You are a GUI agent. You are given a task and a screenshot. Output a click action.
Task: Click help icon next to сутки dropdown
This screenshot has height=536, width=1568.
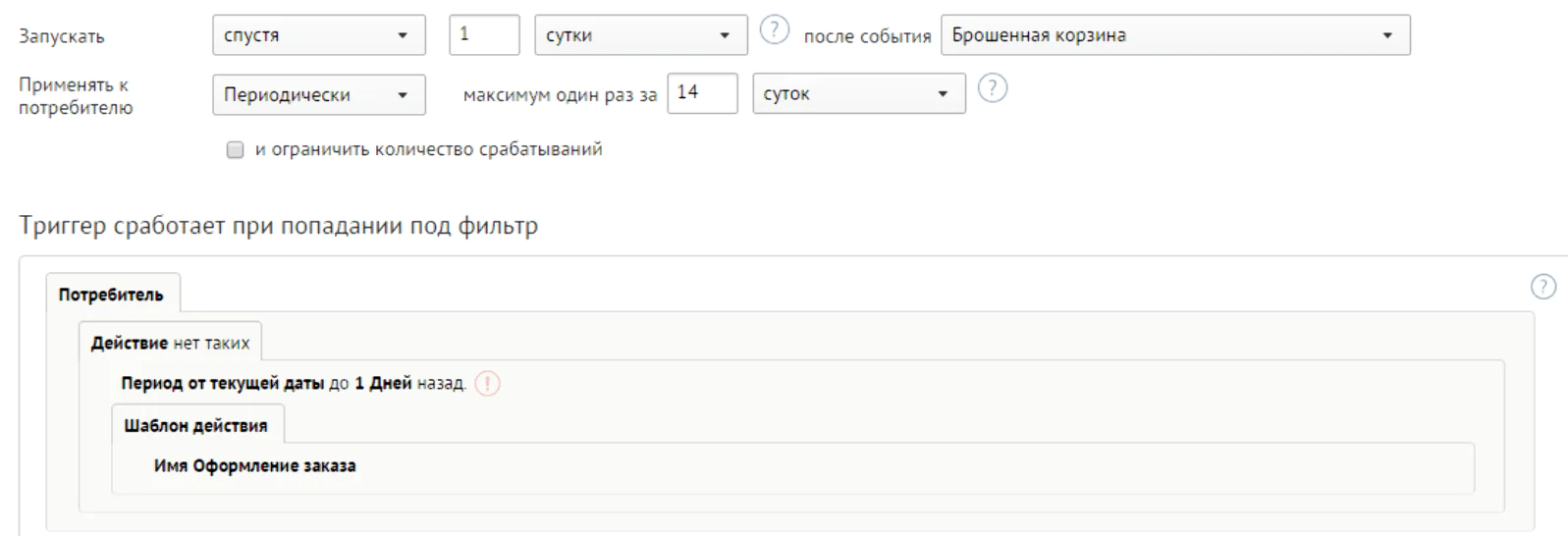(x=775, y=30)
